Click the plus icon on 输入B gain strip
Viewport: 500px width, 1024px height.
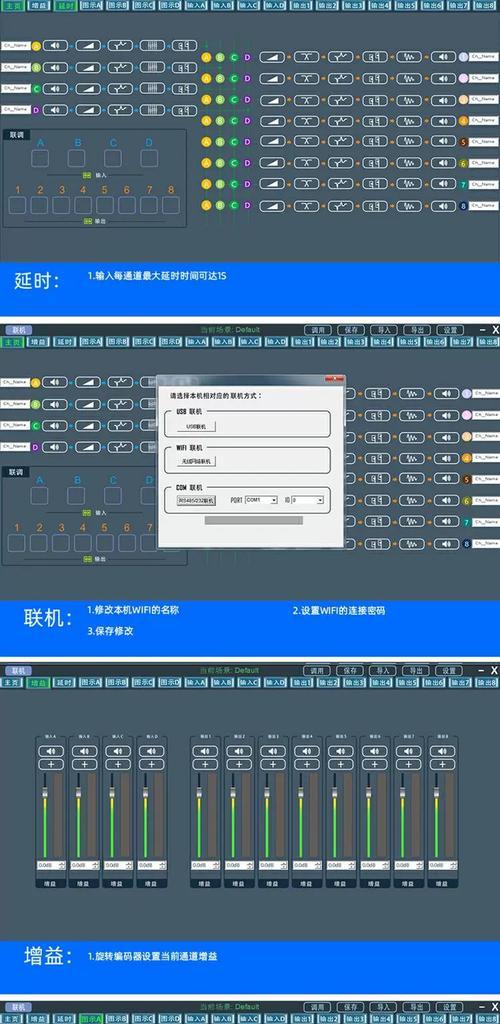[x=85, y=764]
